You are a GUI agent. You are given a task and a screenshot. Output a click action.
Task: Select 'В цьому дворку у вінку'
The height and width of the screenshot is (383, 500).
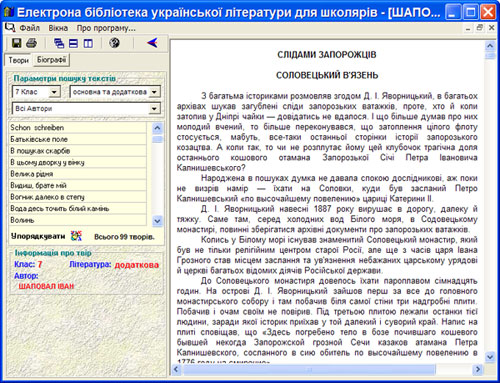pyautogui.click(x=77, y=162)
